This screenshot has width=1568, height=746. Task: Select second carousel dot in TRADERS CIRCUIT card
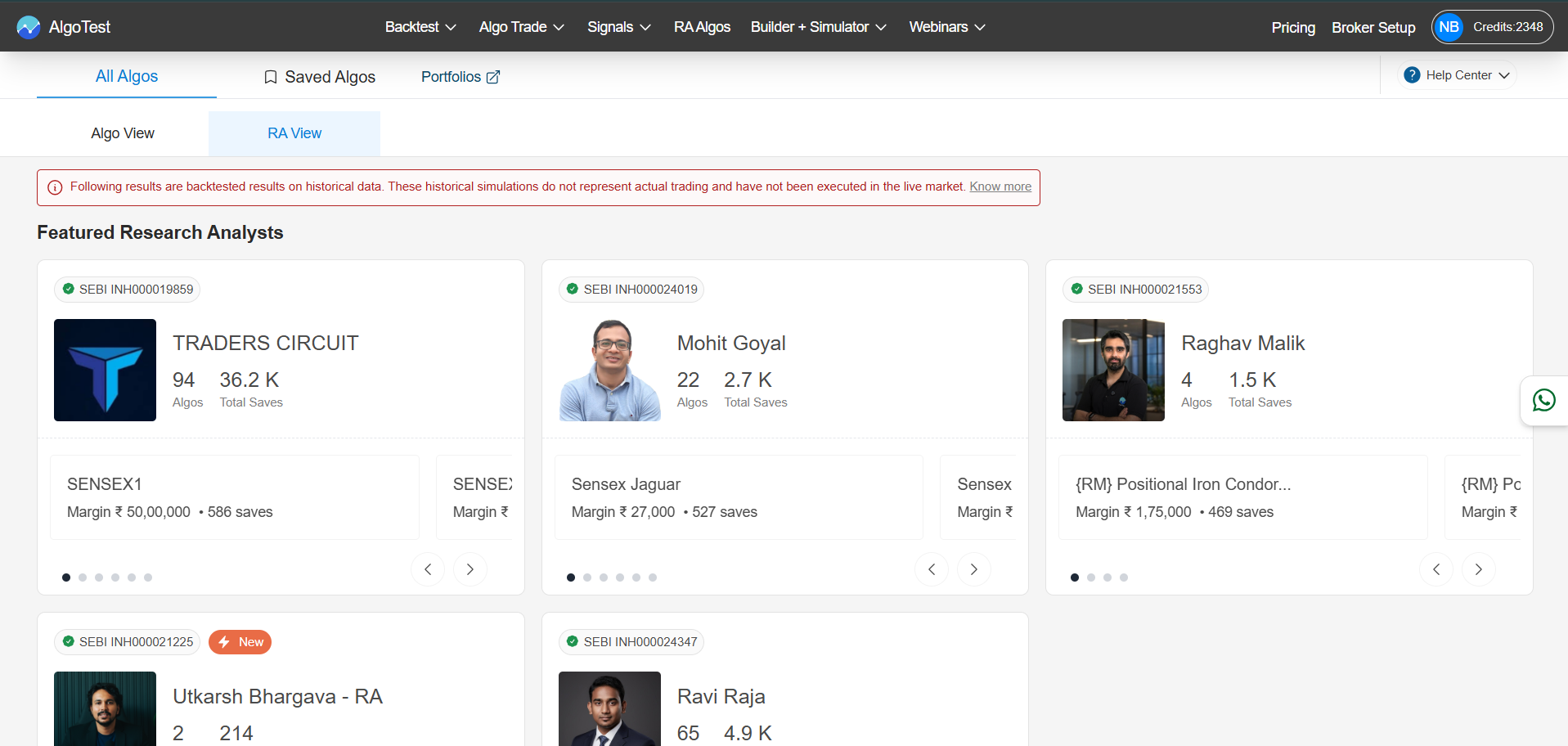(83, 577)
